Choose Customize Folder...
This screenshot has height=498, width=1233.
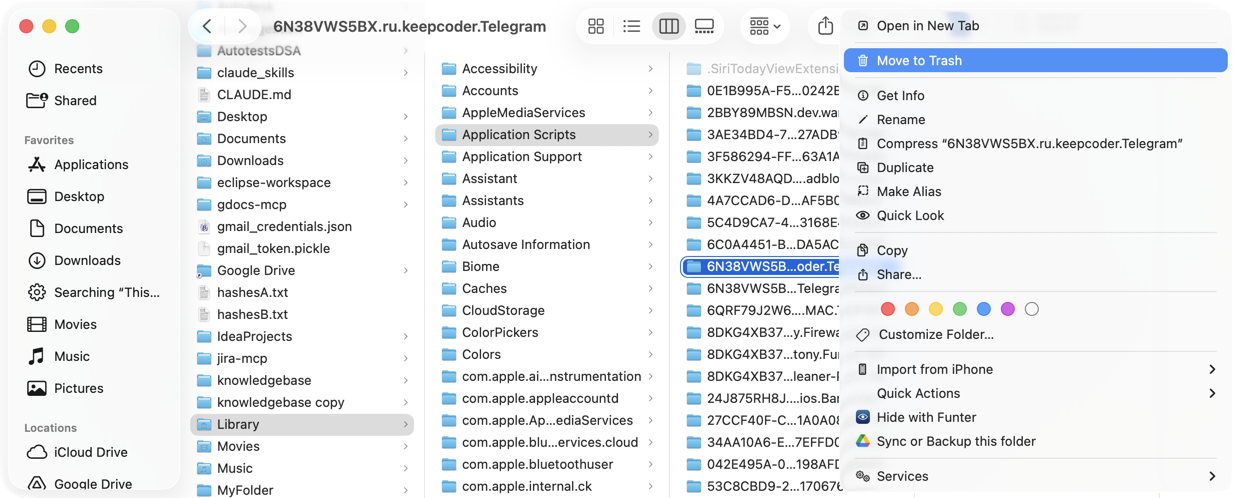coord(1035,335)
